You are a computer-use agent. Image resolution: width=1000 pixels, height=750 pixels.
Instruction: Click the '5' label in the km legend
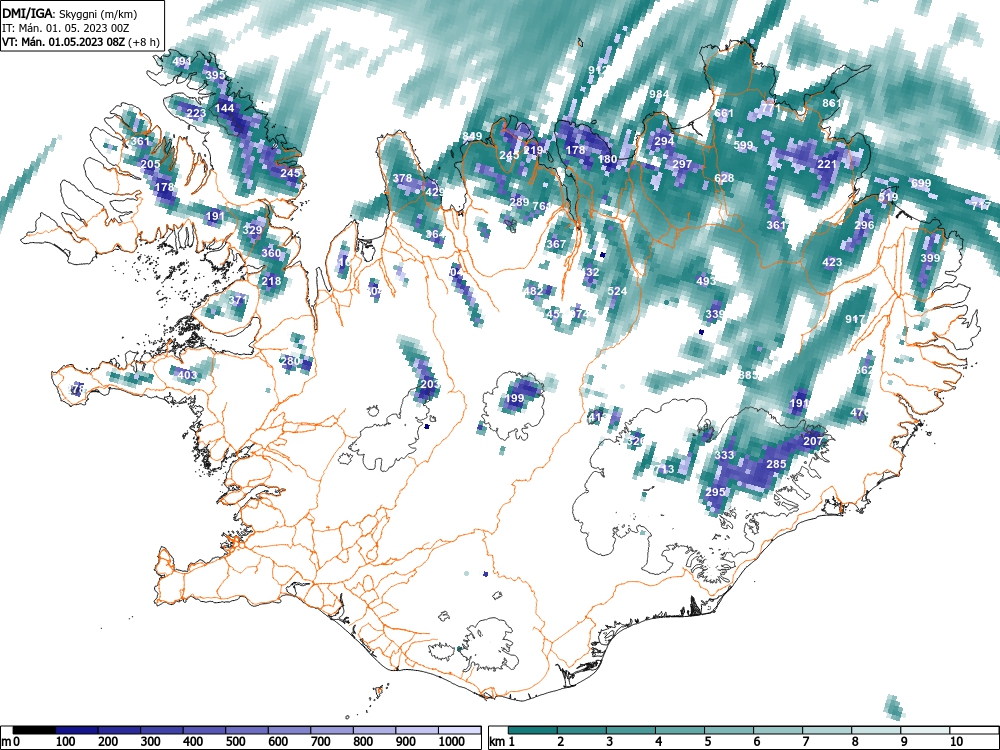pos(707,742)
